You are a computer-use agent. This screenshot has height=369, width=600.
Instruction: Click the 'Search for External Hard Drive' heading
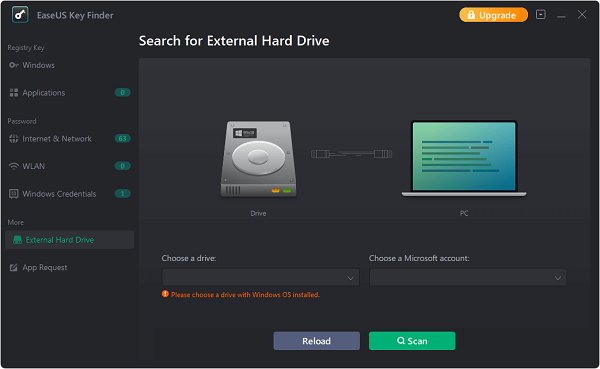(234, 41)
